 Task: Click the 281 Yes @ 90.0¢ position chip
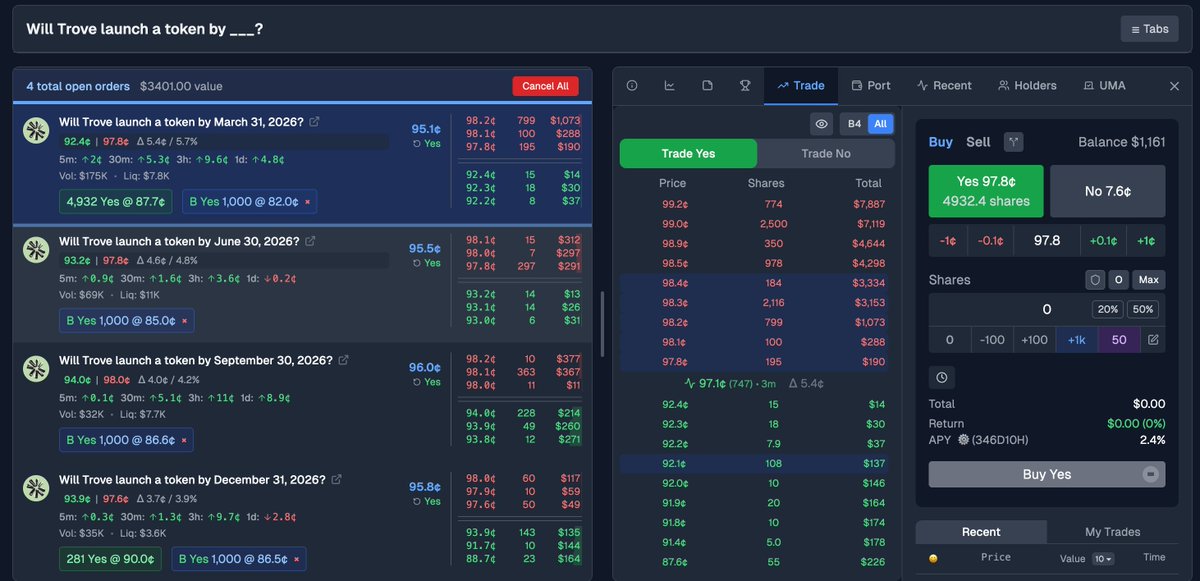tap(111, 559)
